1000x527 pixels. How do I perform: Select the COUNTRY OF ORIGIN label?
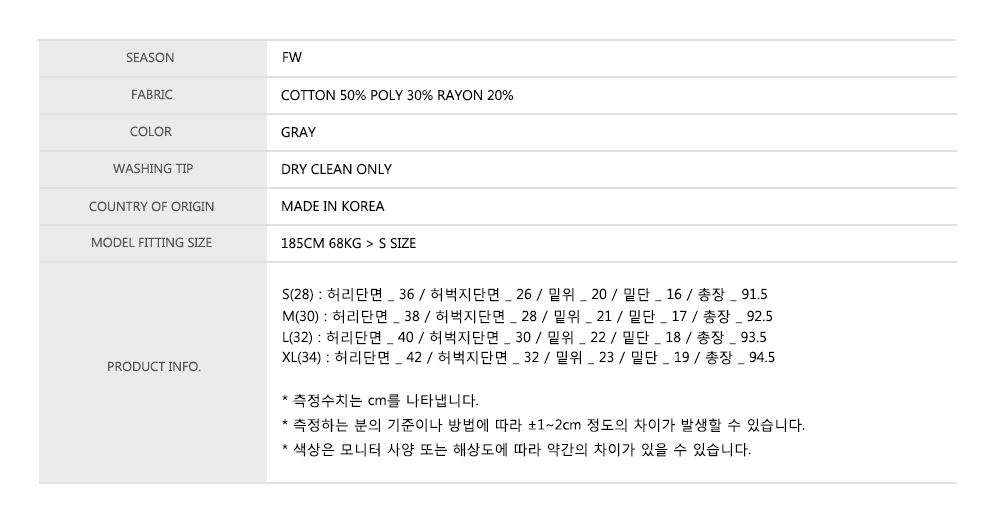coord(151,206)
